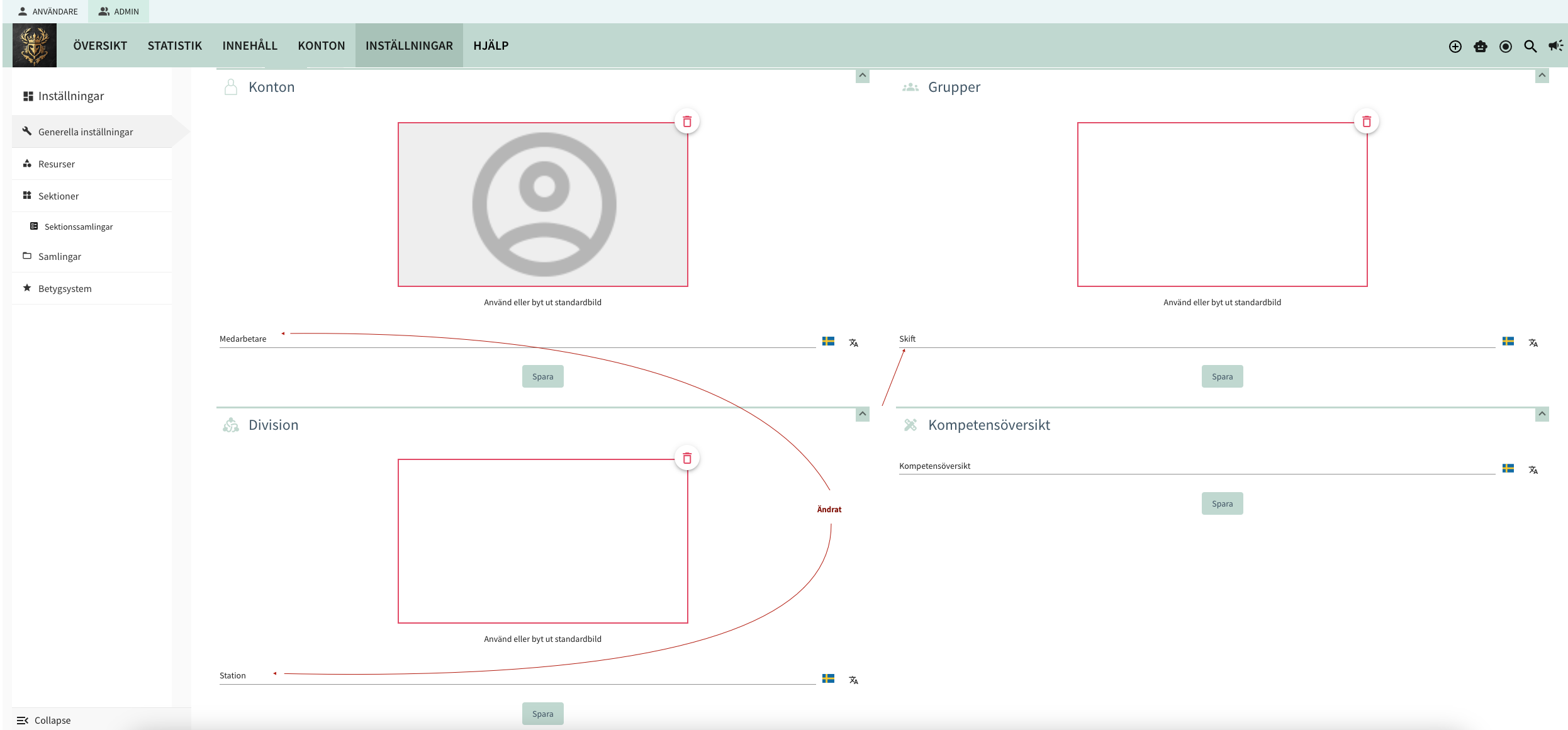The width and height of the screenshot is (1568, 730).
Task: Open the robot assistant icon in header
Action: point(1480,46)
